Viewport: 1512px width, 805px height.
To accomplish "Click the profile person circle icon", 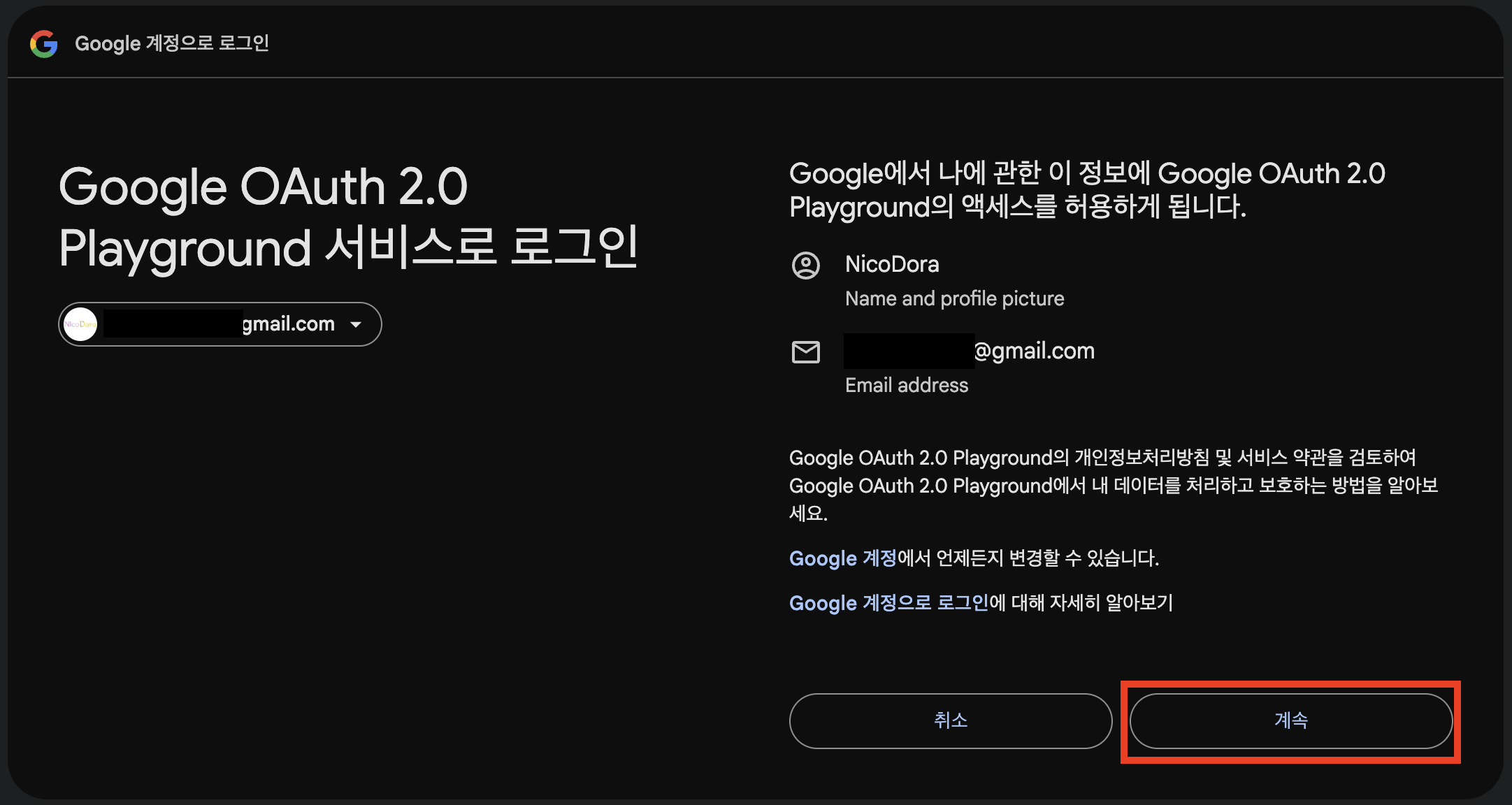I will click(x=805, y=266).
